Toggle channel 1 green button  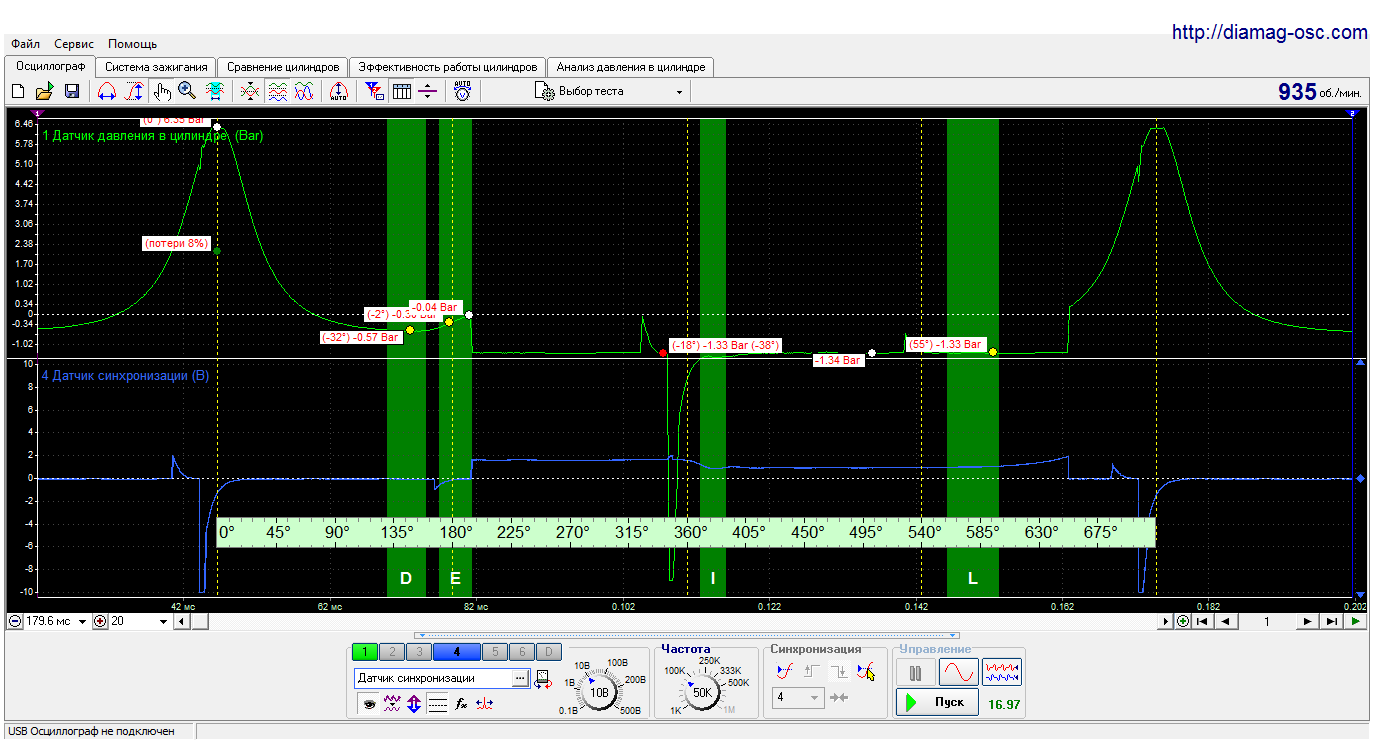(365, 652)
